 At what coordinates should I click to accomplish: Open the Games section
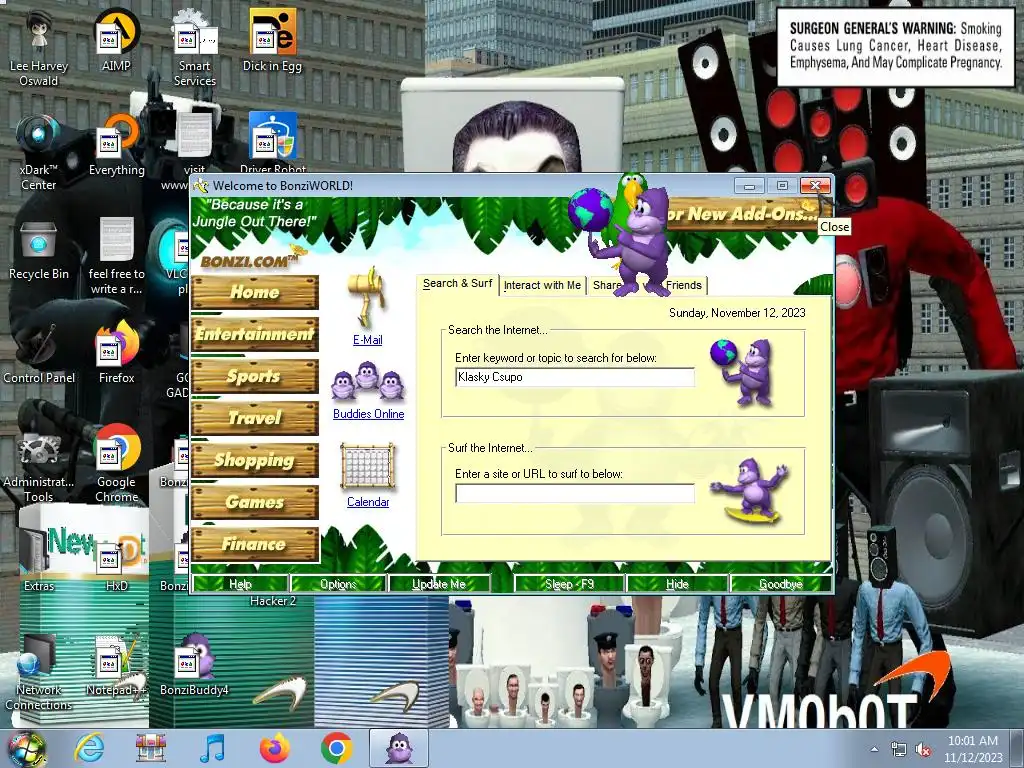[x=255, y=502]
